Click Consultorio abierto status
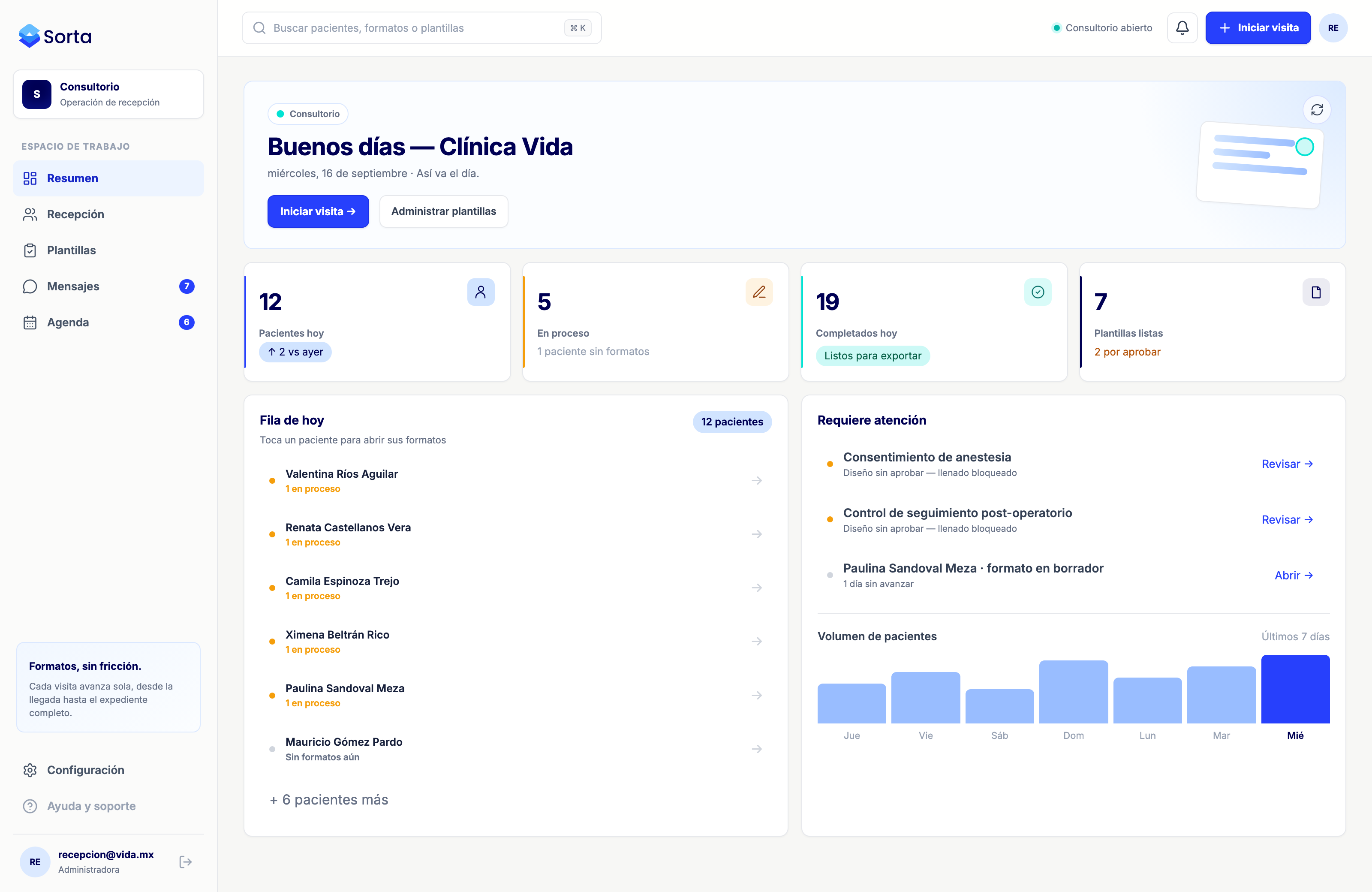 pos(1101,28)
